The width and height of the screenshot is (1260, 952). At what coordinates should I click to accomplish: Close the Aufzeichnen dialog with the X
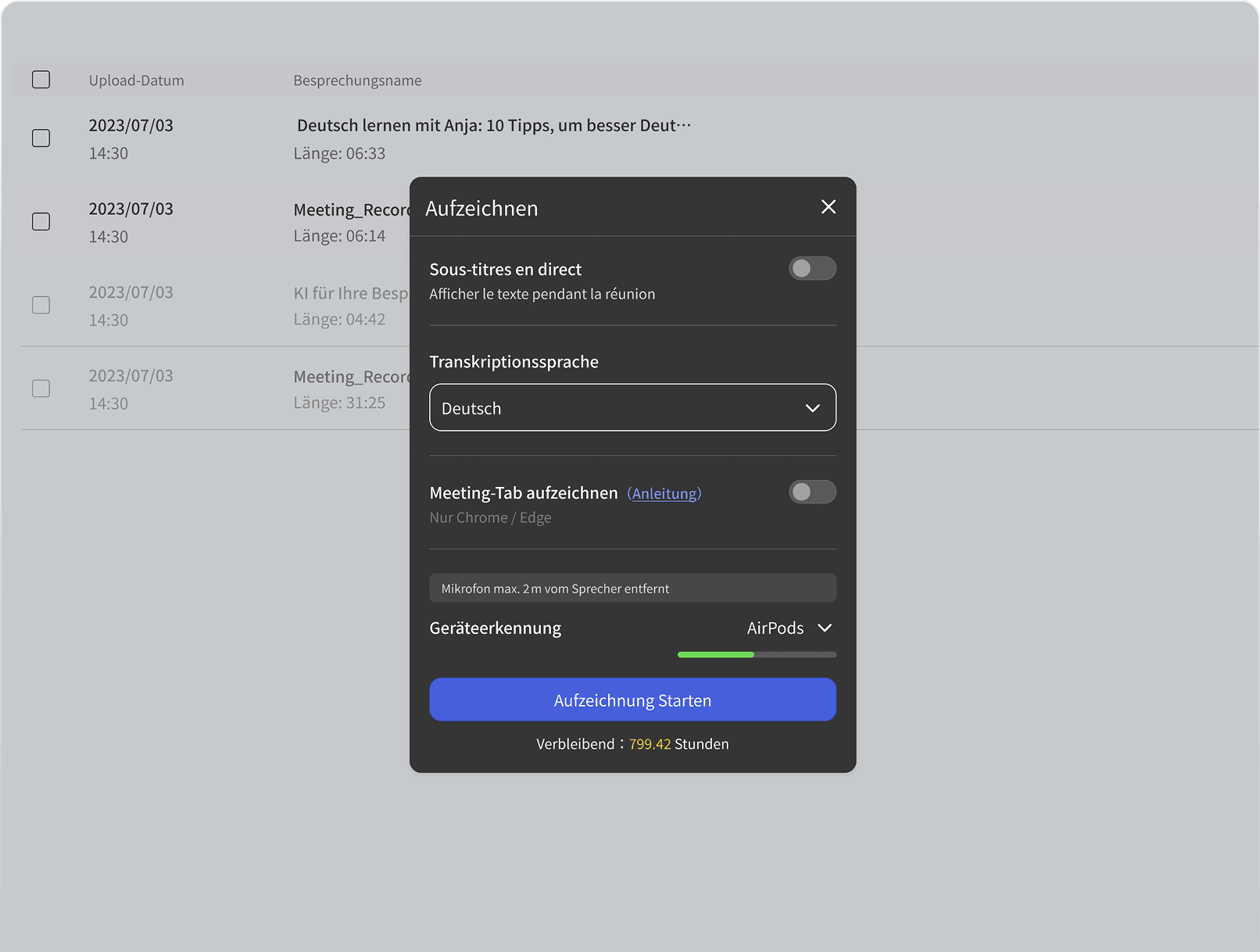point(829,207)
